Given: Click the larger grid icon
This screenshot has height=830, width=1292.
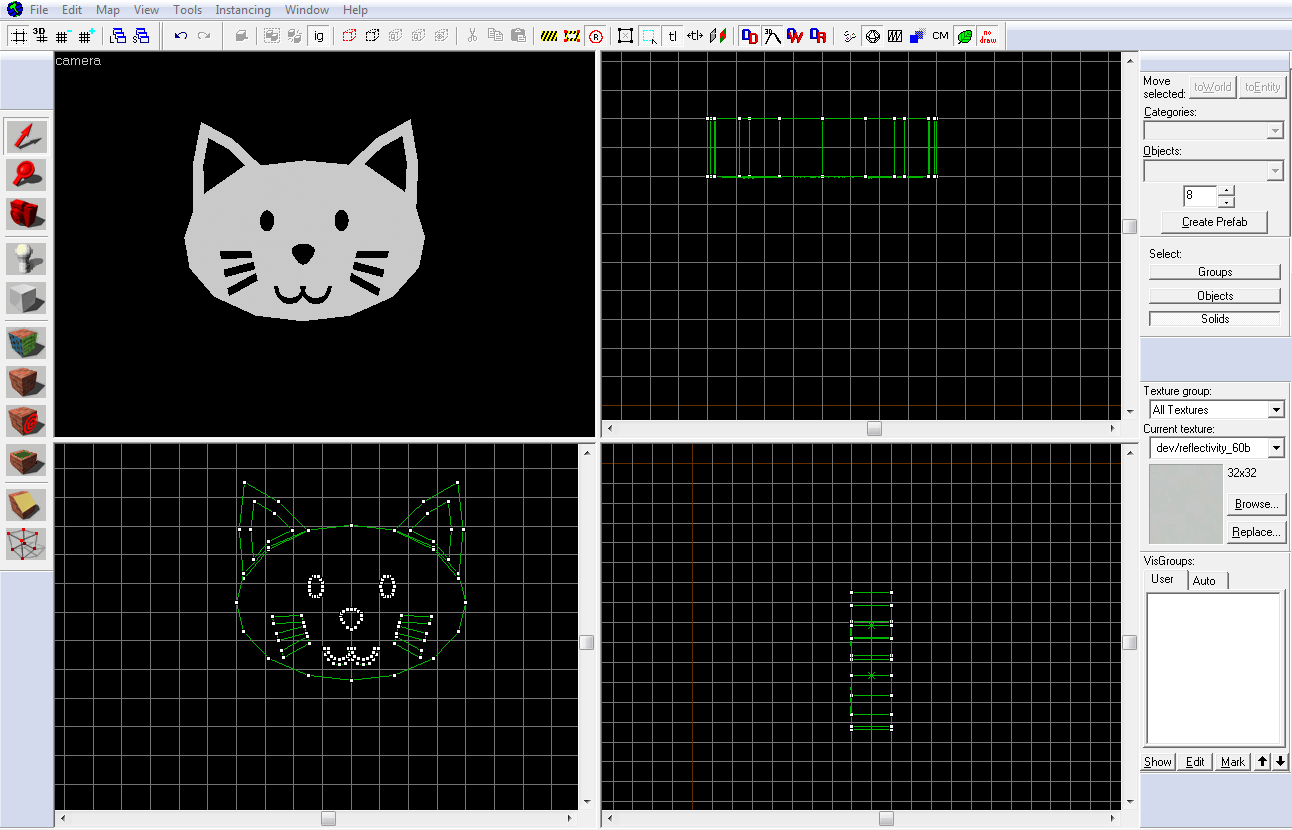Looking at the screenshot, I should [86, 36].
